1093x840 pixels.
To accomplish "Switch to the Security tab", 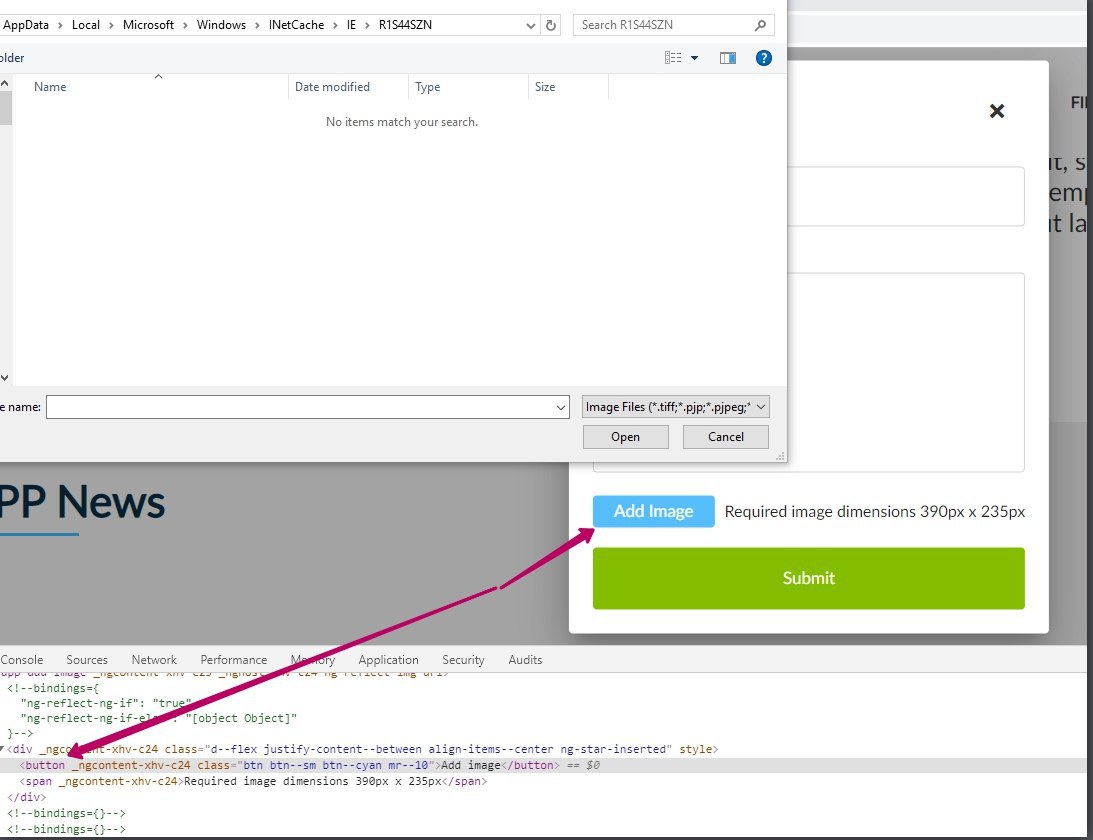I will coord(463,659).
